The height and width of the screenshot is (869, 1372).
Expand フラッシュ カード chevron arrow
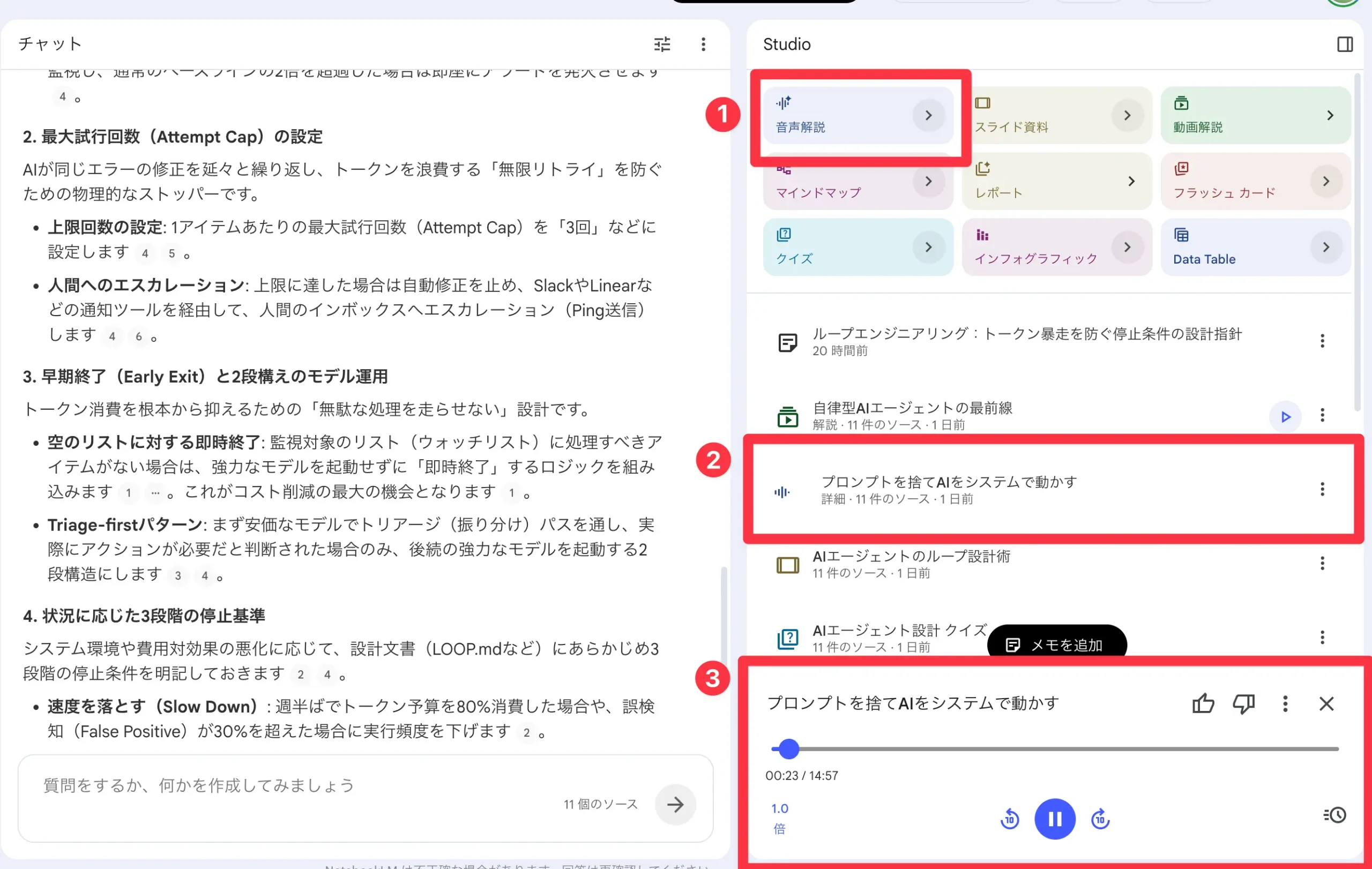click(x=1326, y=181)
